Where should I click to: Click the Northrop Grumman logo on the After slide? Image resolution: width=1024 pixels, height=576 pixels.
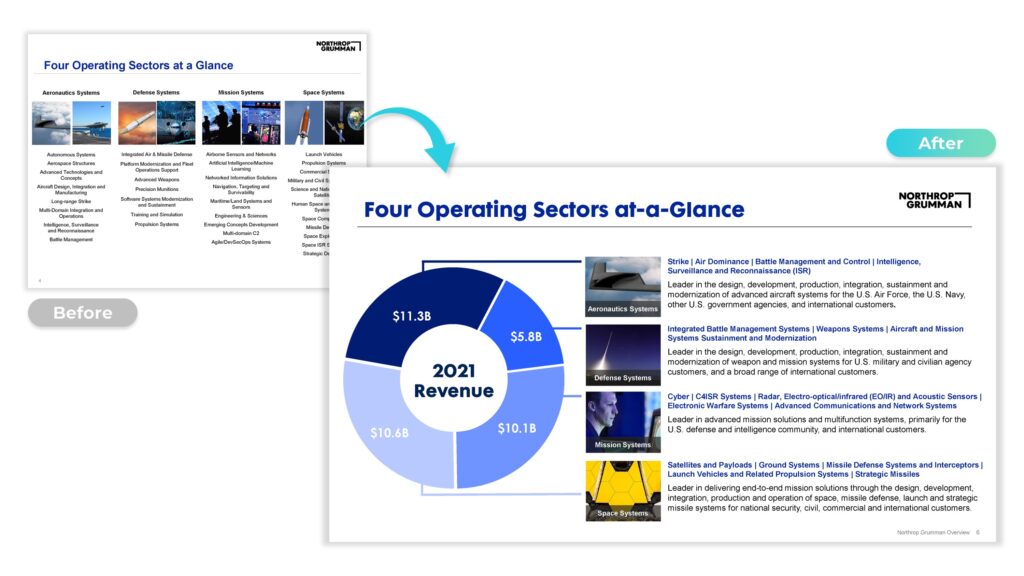(934, 199)
